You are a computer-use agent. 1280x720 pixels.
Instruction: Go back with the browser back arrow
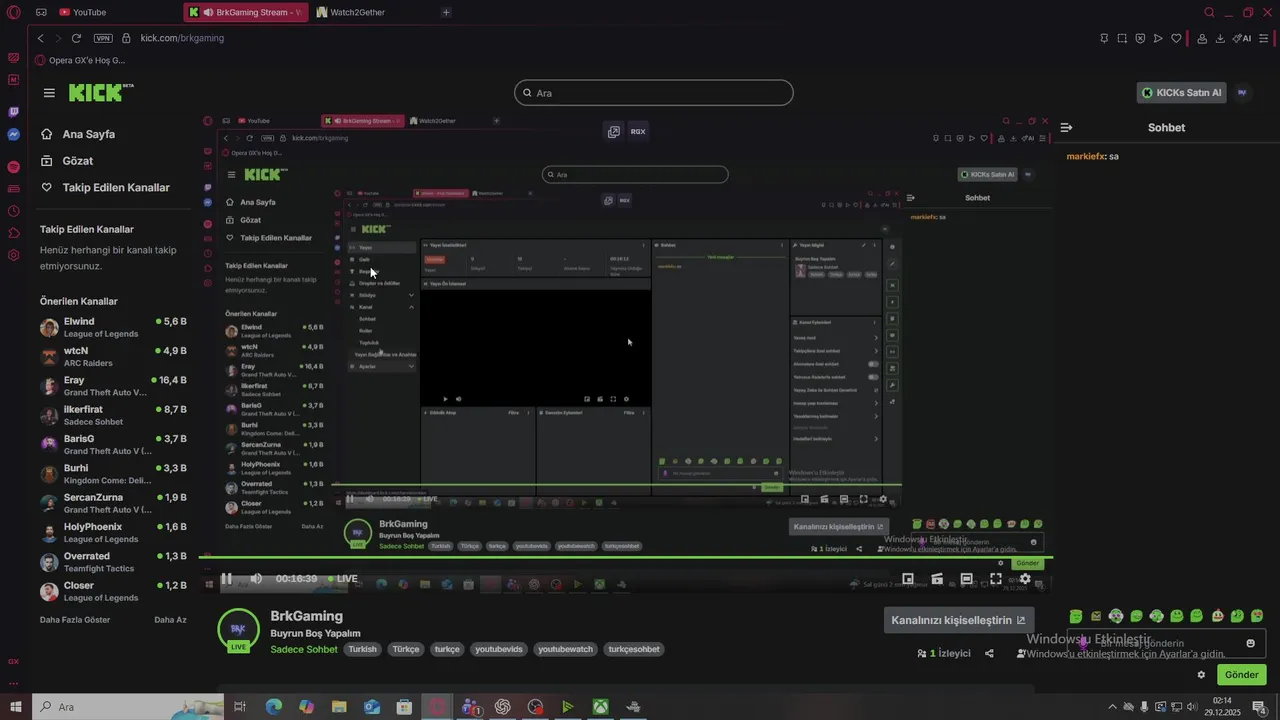[x=40, y=38]
